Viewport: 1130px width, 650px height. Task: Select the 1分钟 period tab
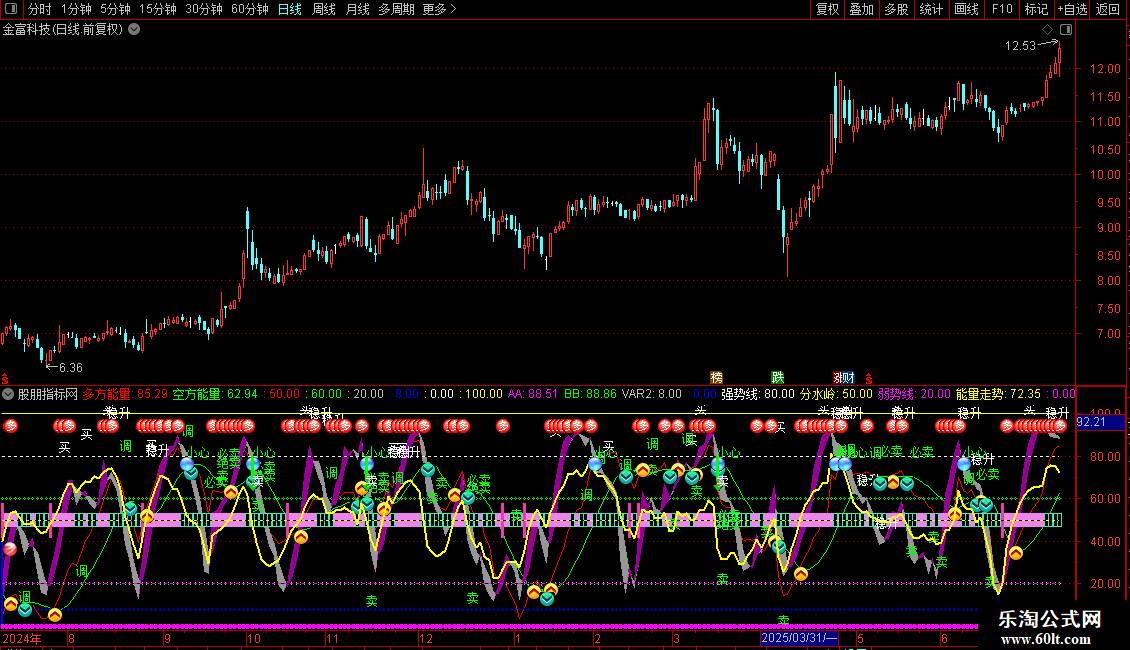click(x=76, y=9)
